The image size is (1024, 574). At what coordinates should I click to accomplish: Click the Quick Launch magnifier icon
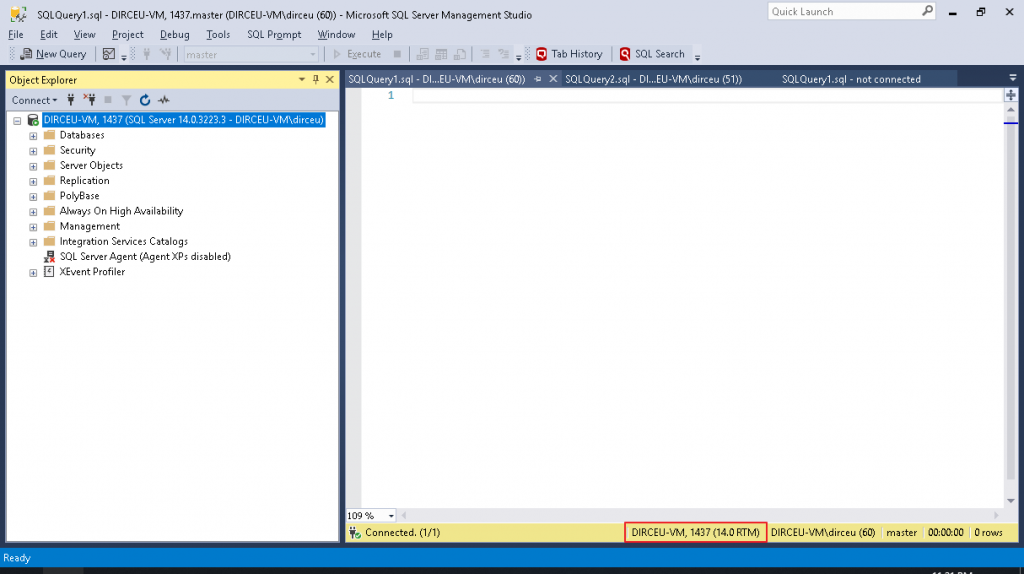pos(927,11)
